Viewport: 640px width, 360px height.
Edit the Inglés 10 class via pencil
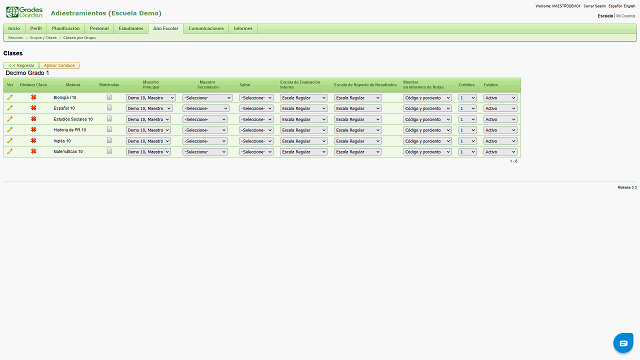coord(10,141)
